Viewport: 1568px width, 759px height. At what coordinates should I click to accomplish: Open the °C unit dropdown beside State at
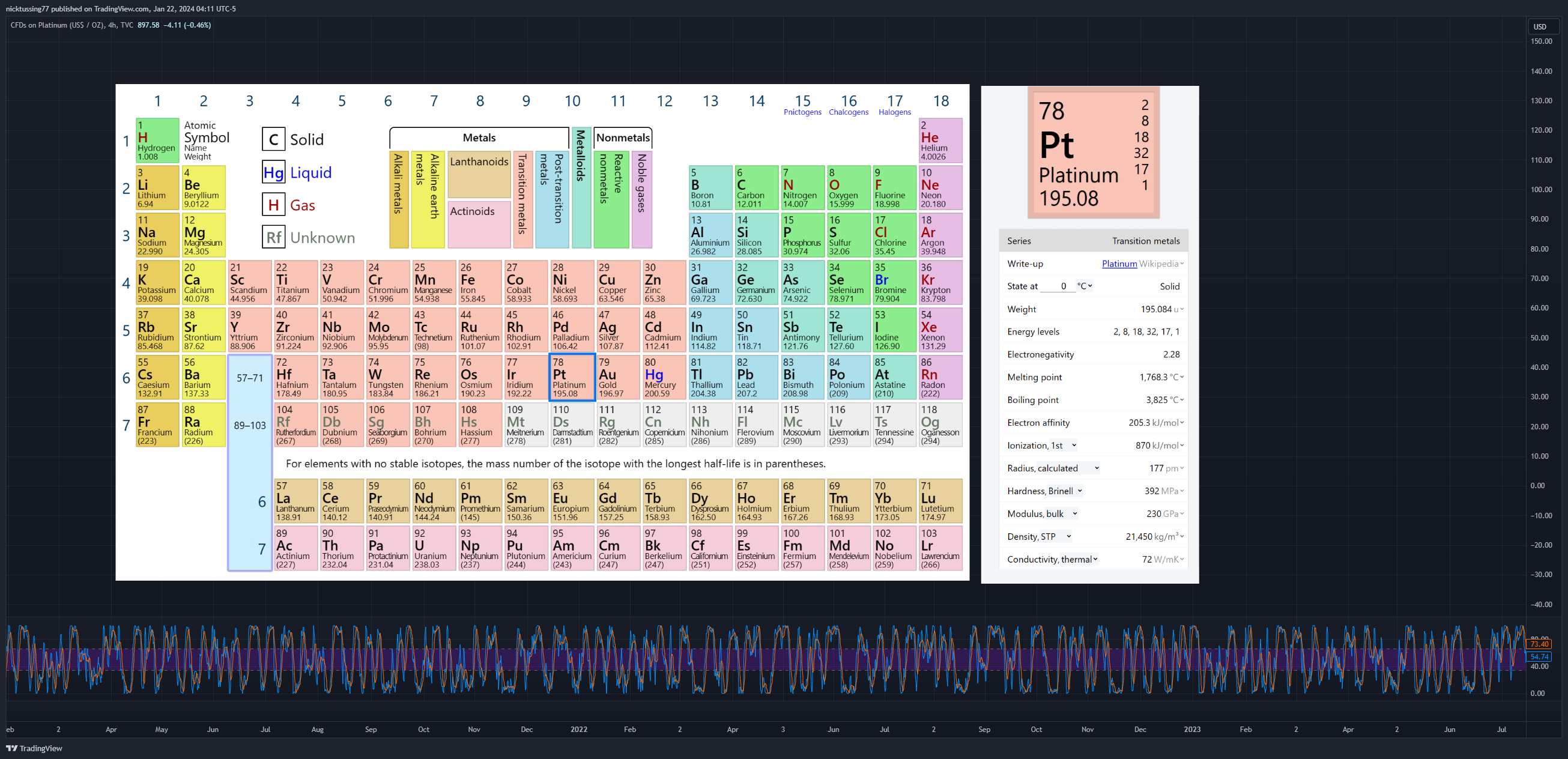click(x=1085, y=286)
